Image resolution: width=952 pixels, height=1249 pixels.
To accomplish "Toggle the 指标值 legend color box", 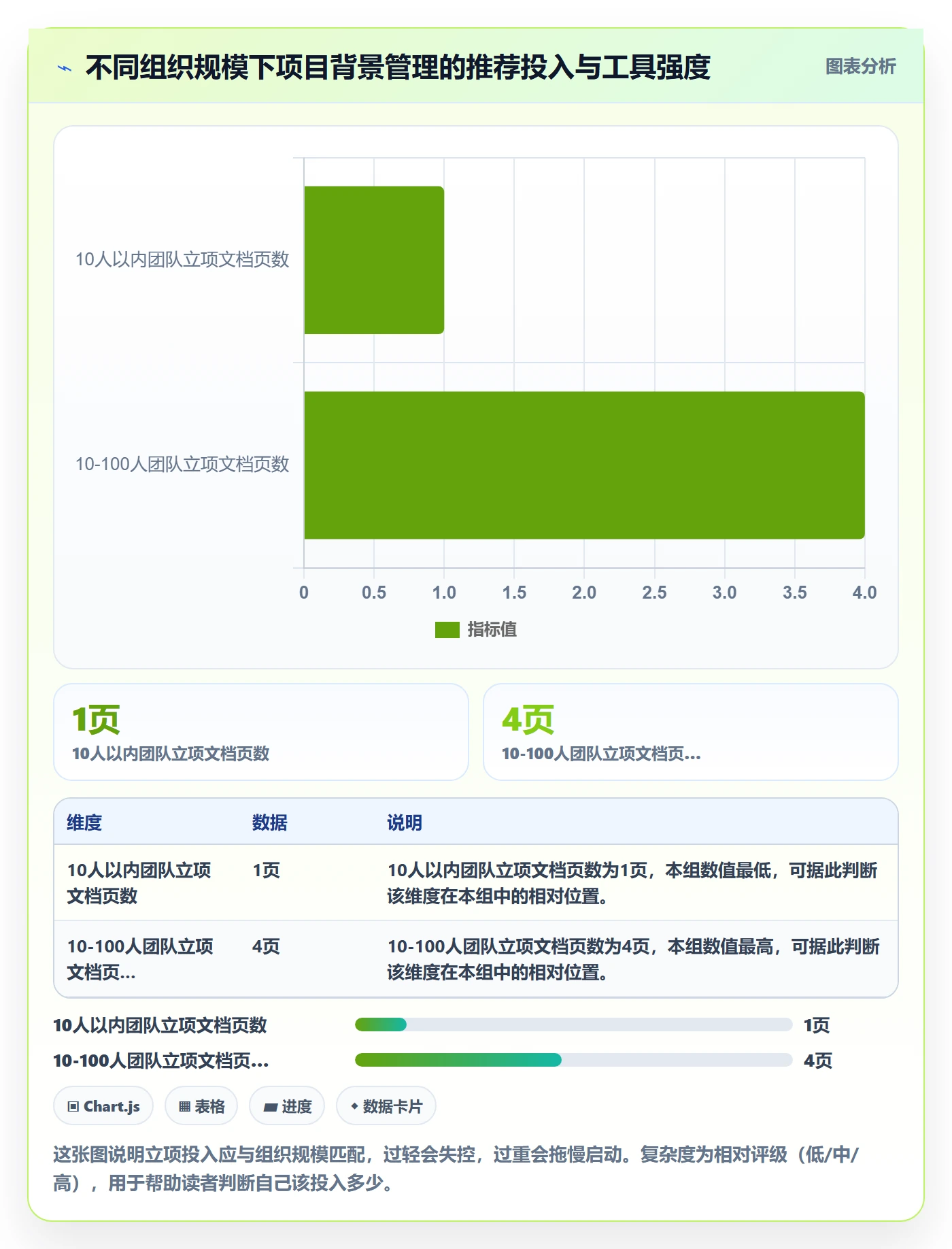I will [447, 630].
